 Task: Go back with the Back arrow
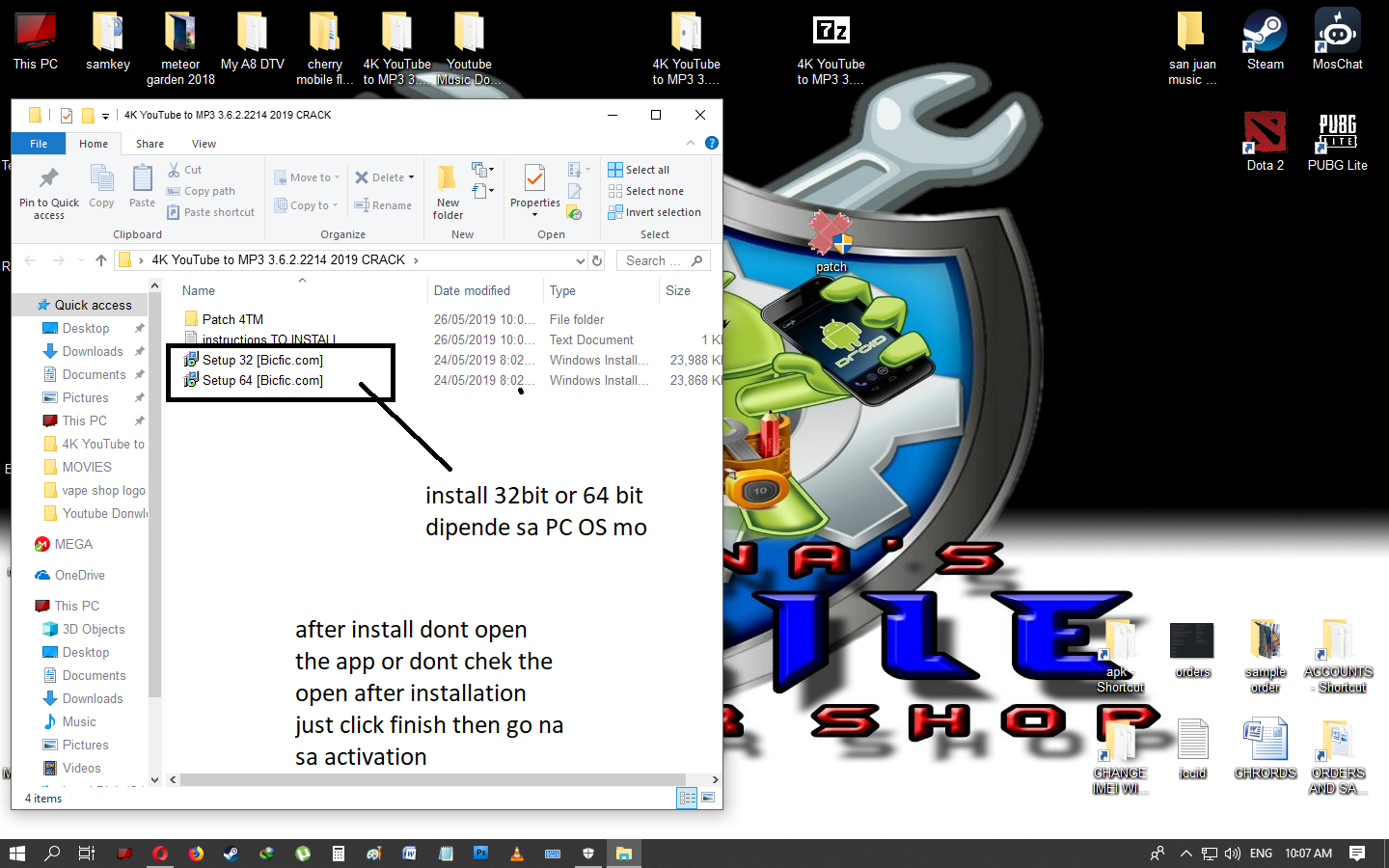coord(30,260)
